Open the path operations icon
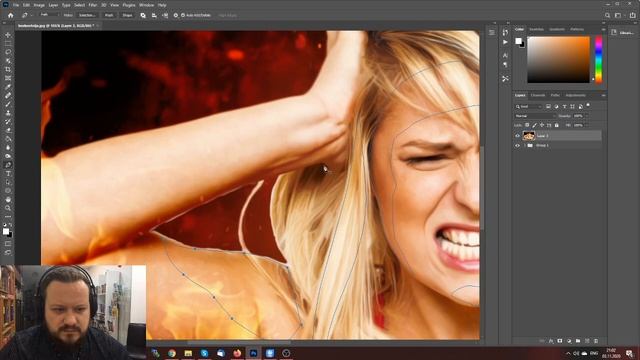The image size is (640, 360). (x=143, y=15)
